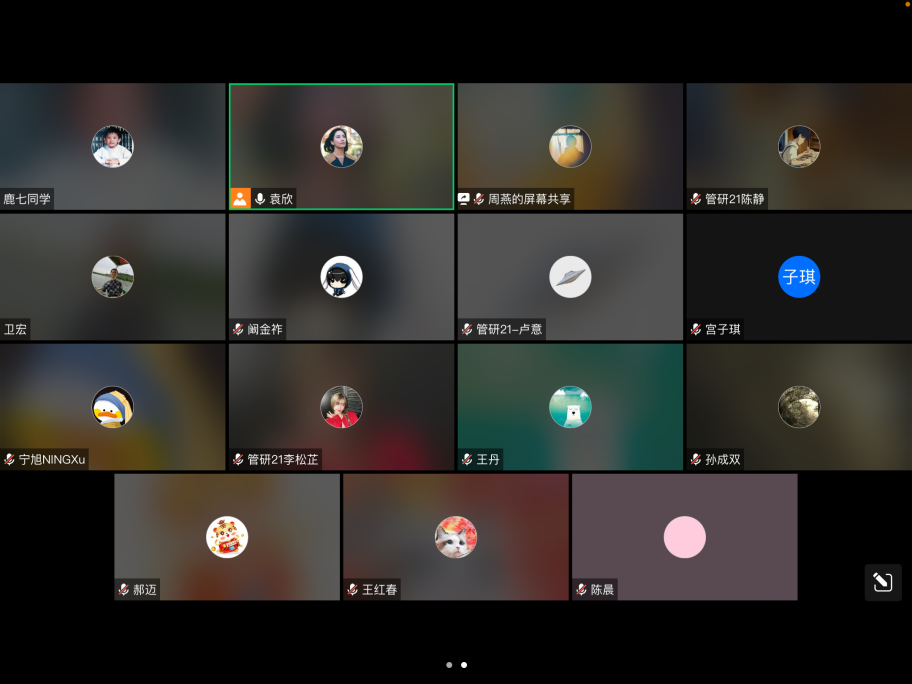Viewport: 912px width, 684px height.
Task: Click the muted mic icon beside 管研21陈静
Action: pyautogui.click(x=696, y=199)
